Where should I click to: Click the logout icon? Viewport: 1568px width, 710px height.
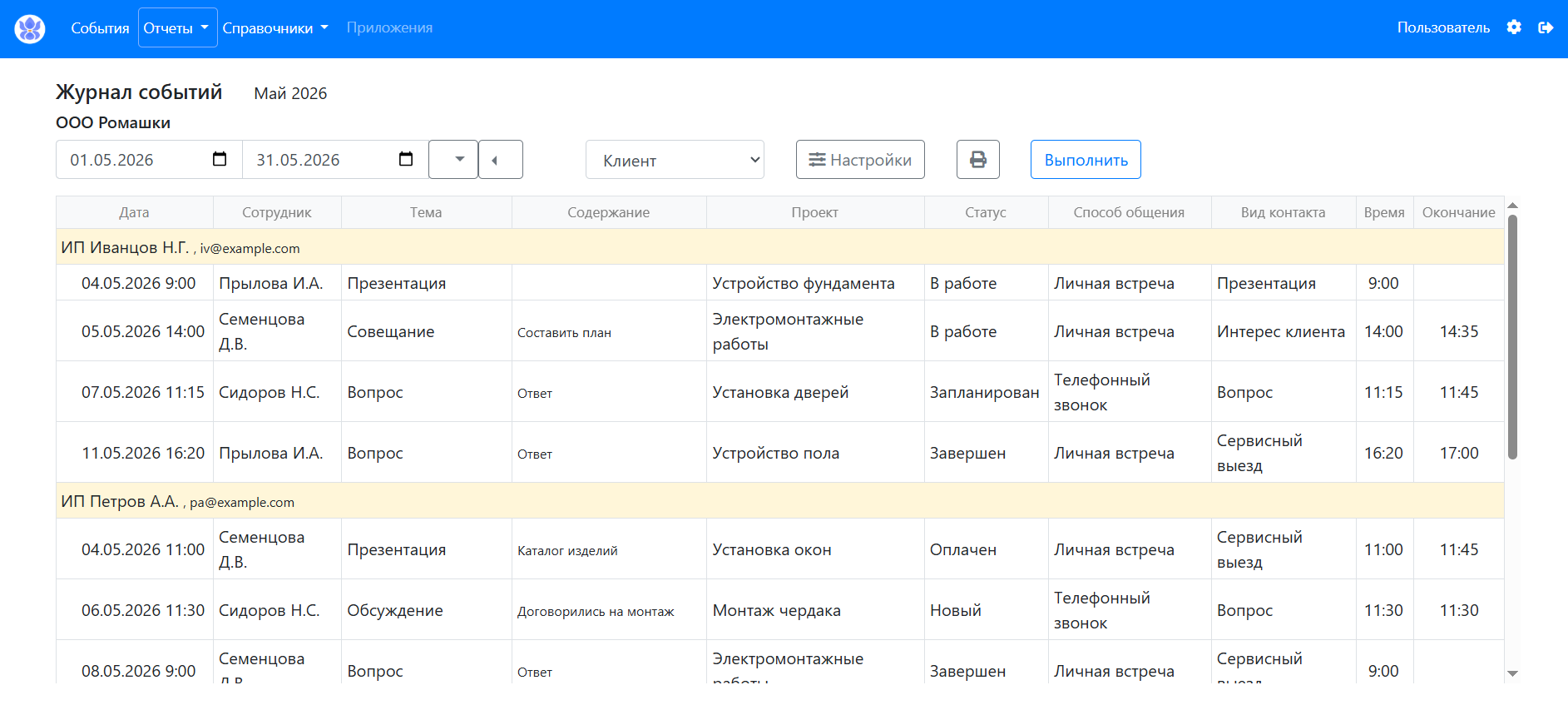click(x=1546, y=27)
